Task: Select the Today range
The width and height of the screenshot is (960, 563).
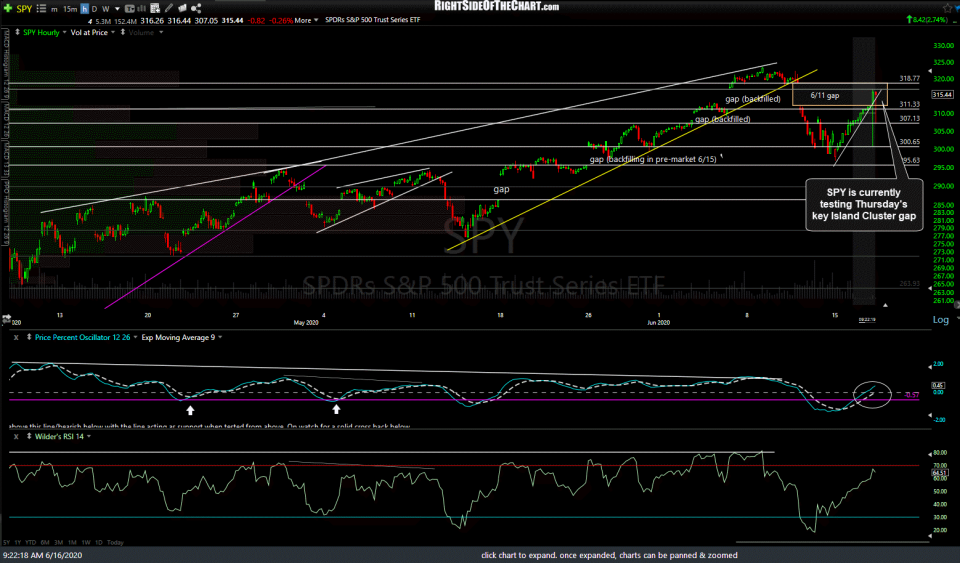Action: [115, 542]
